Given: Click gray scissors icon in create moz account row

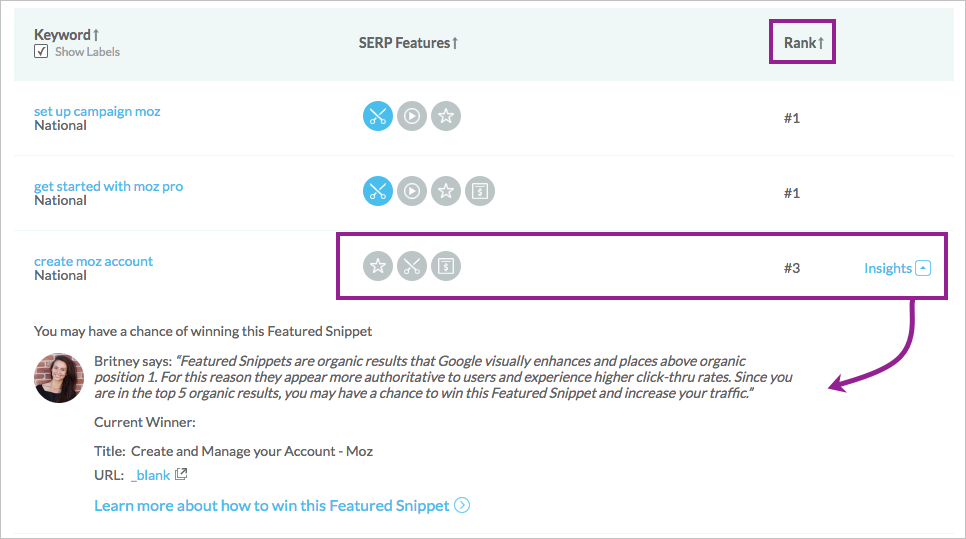Looking at the screenshot, I should [412, 266].
